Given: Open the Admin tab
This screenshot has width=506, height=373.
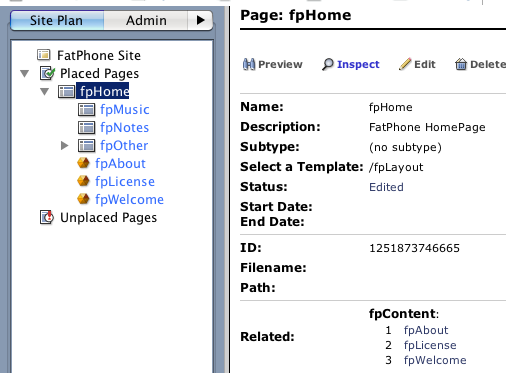Looking at the screenshot, I should point(146,20).
